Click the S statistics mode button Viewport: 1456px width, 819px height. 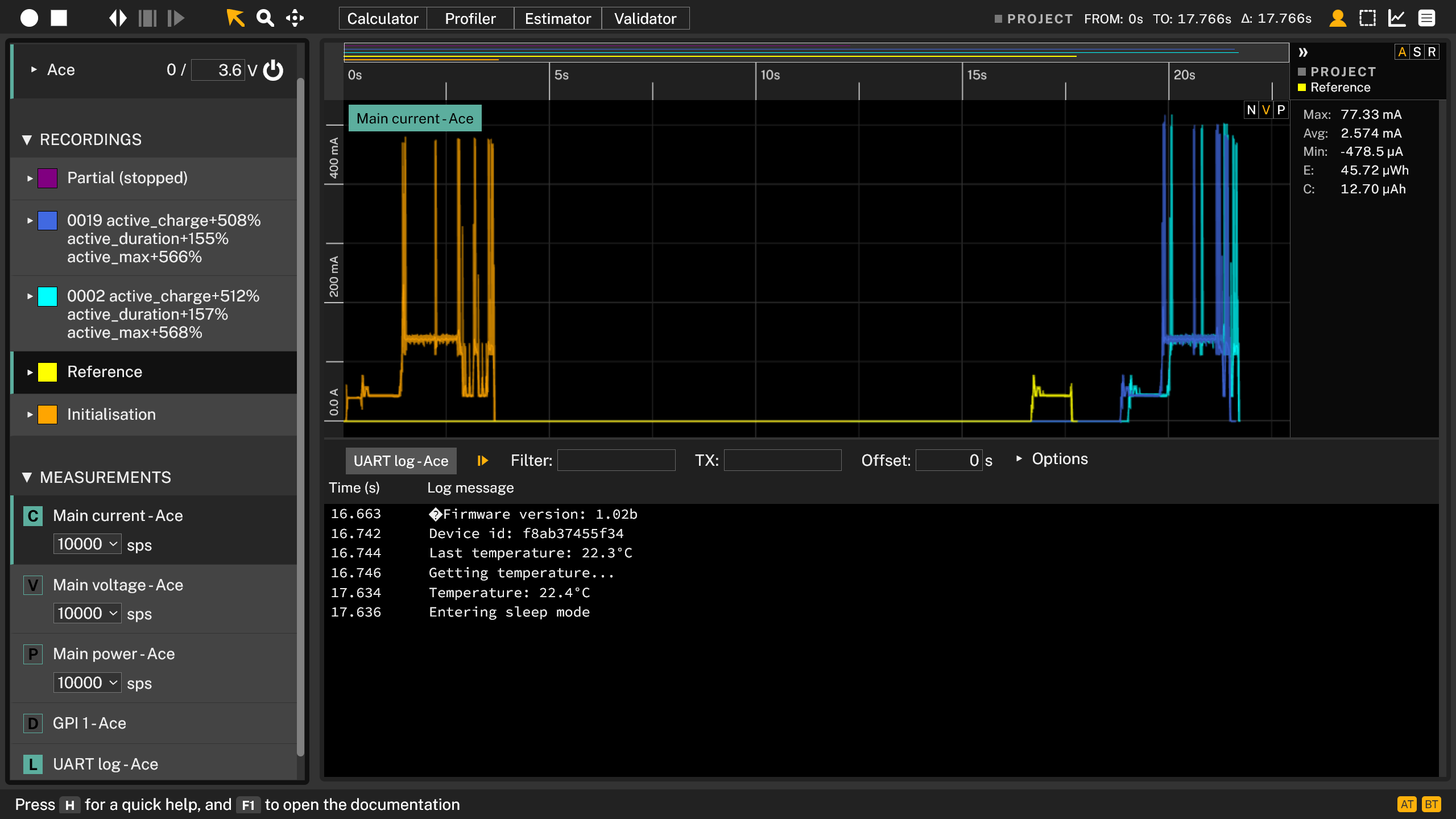pyautogui.click(x=1417, y=52)
